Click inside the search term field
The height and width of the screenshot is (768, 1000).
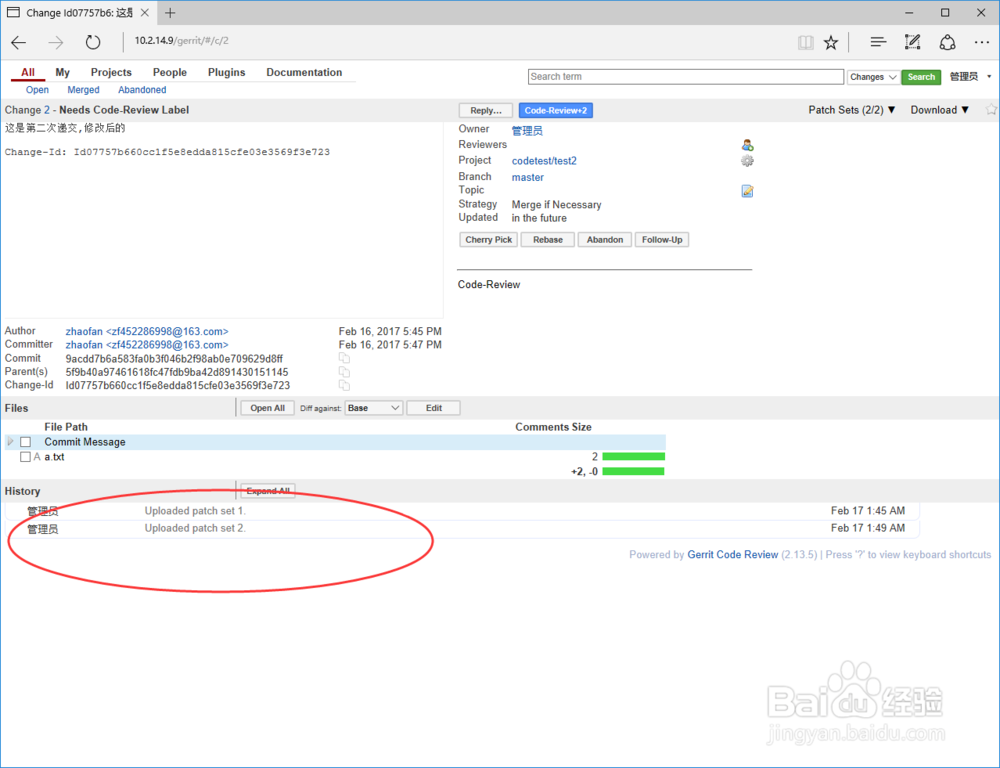pos(685,76)
